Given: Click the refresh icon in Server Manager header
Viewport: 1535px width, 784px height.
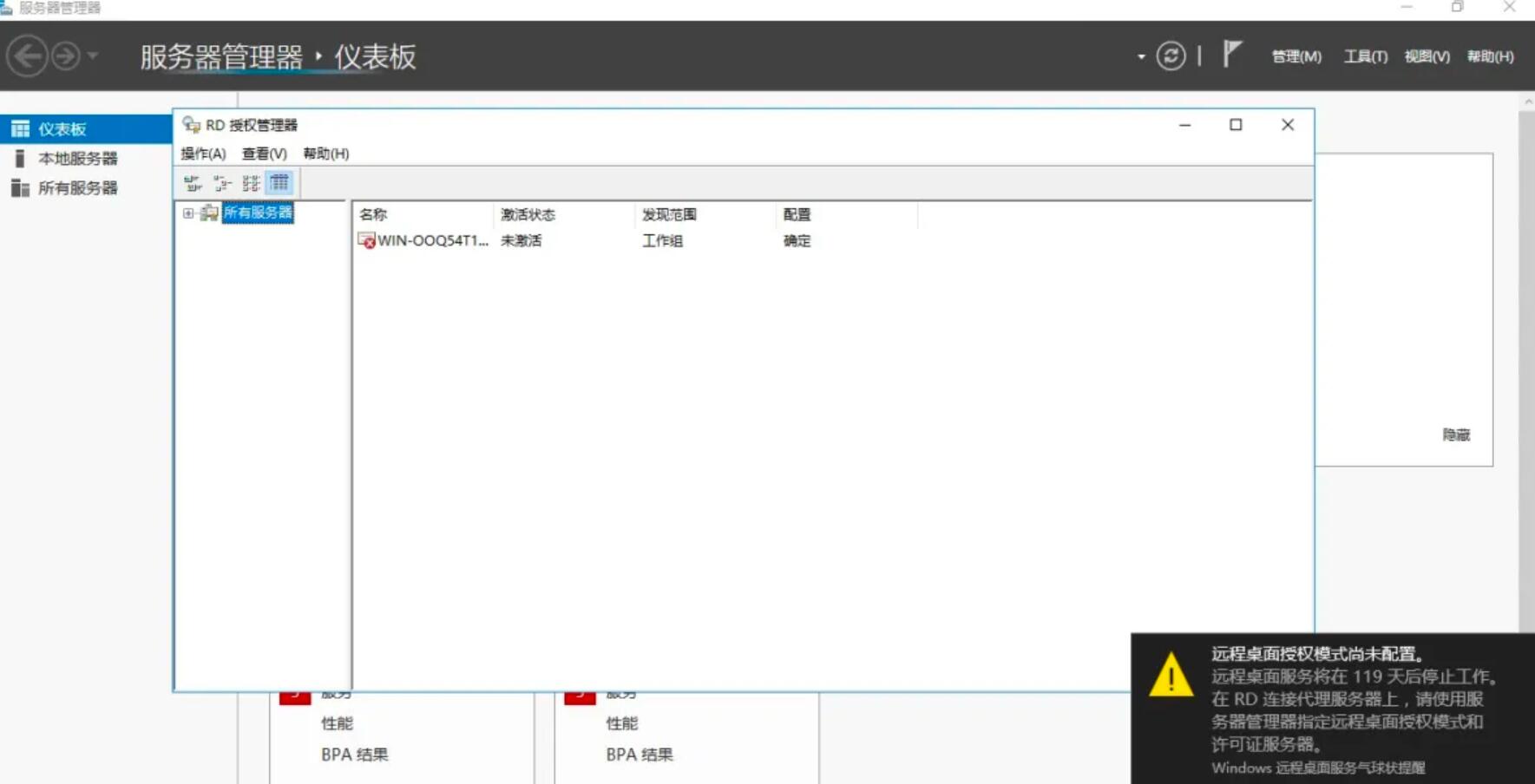Looking at the screenshot, I should [x=1171, y=56].
